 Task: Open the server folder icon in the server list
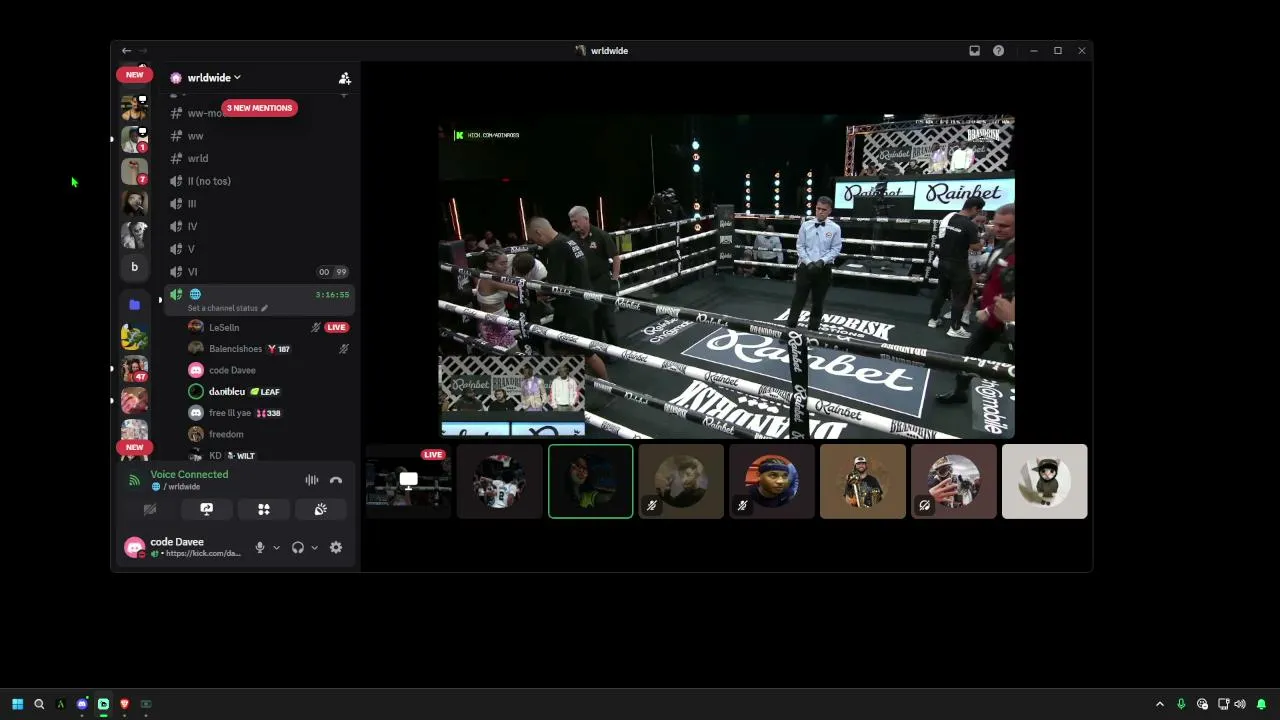click(x=134, y=304)
